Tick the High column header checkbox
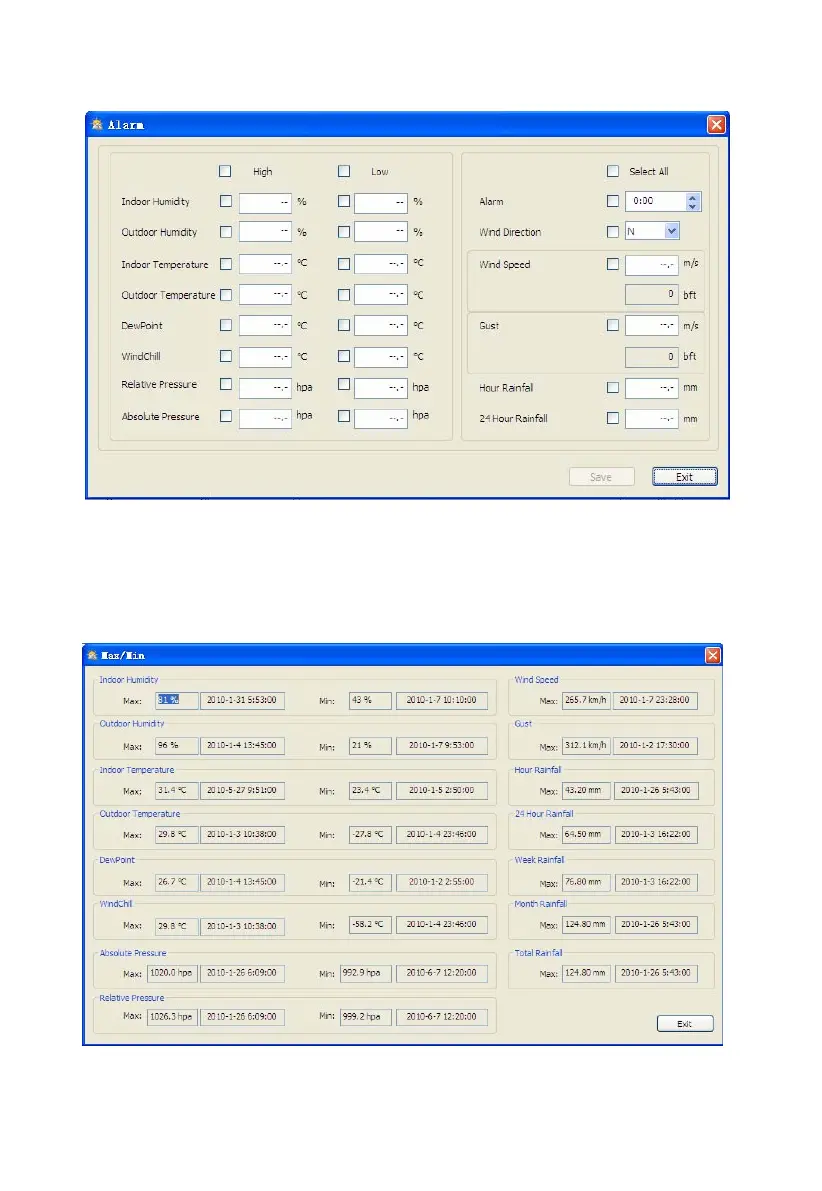This screenshot has width=822, height=1191. point(225,172)
